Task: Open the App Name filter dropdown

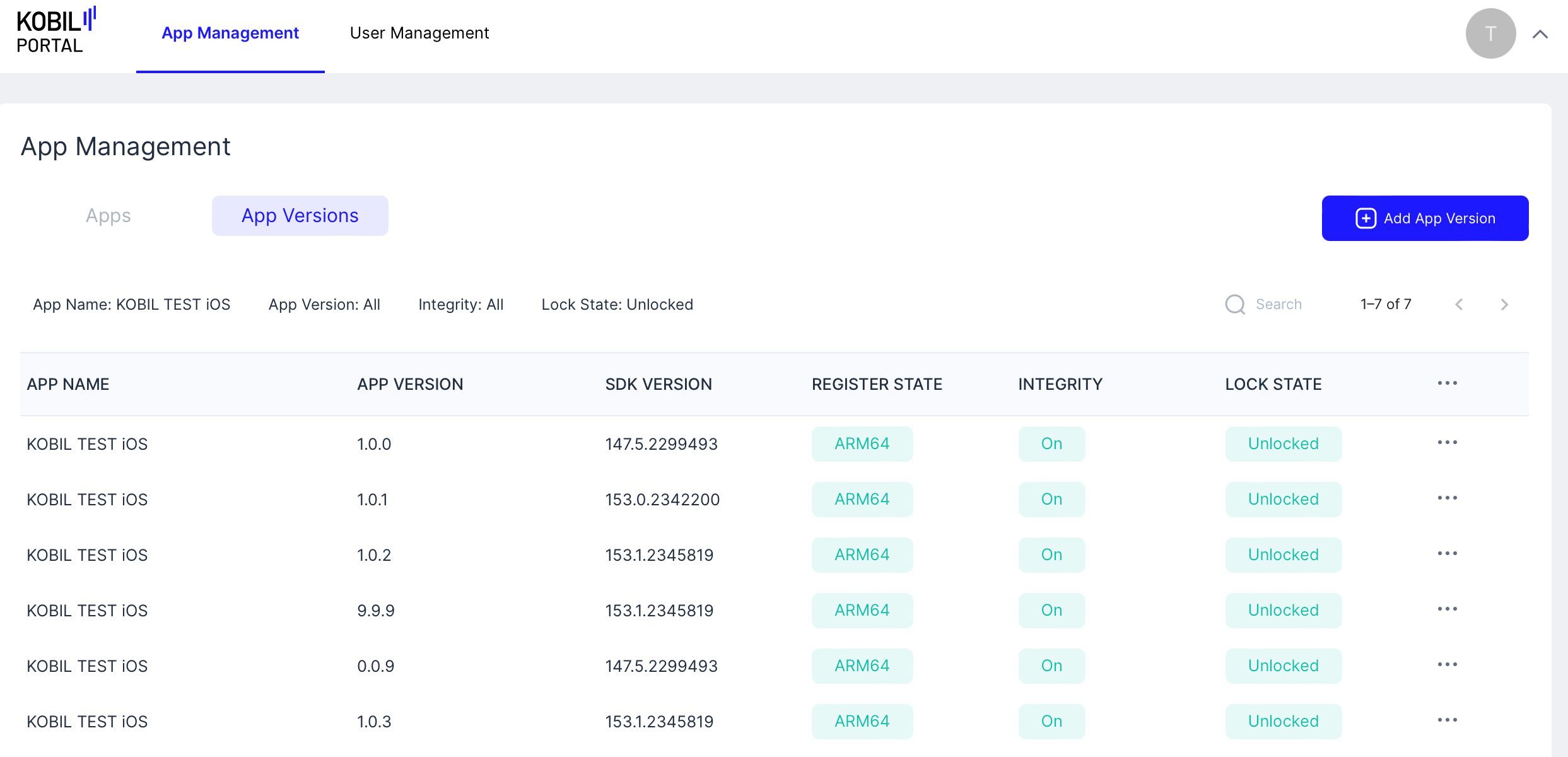Action: [131, 305]
